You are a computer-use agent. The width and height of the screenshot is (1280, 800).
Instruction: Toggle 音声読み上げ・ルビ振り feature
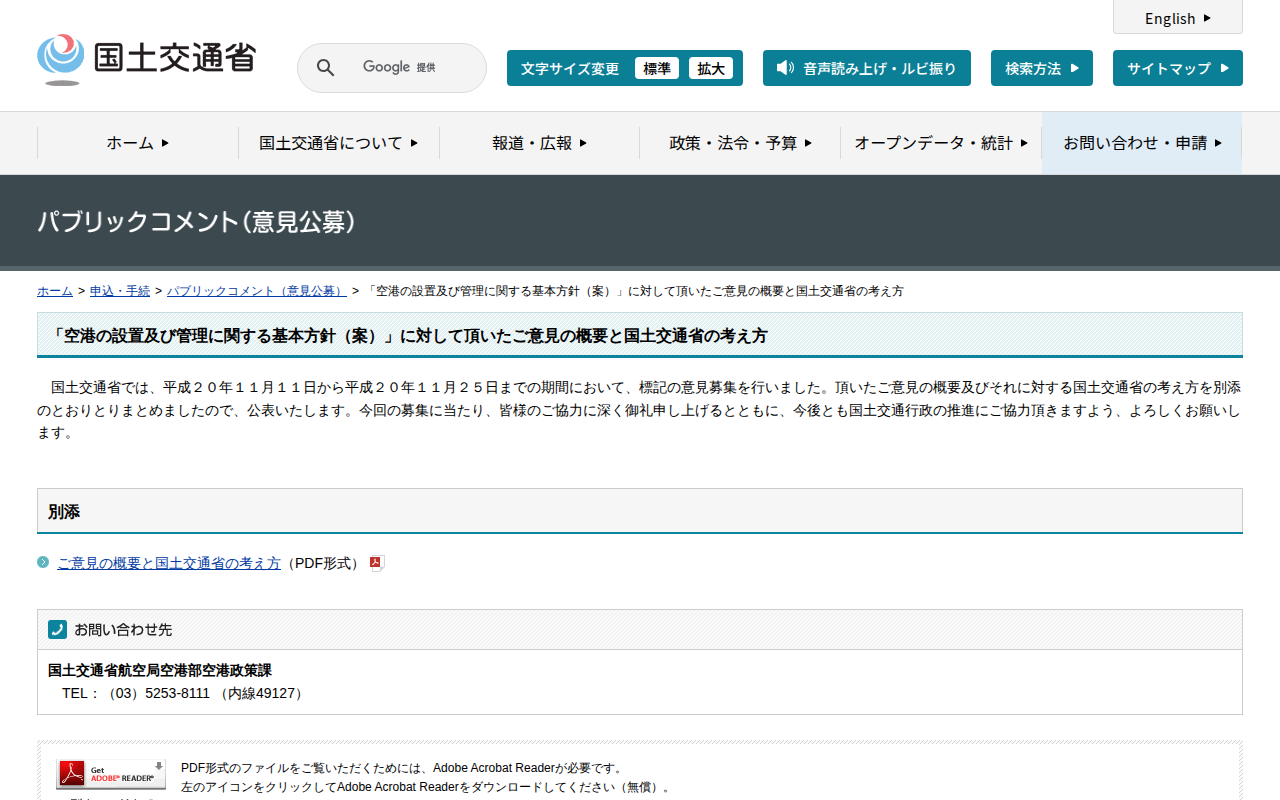click(x=866, y=68)
